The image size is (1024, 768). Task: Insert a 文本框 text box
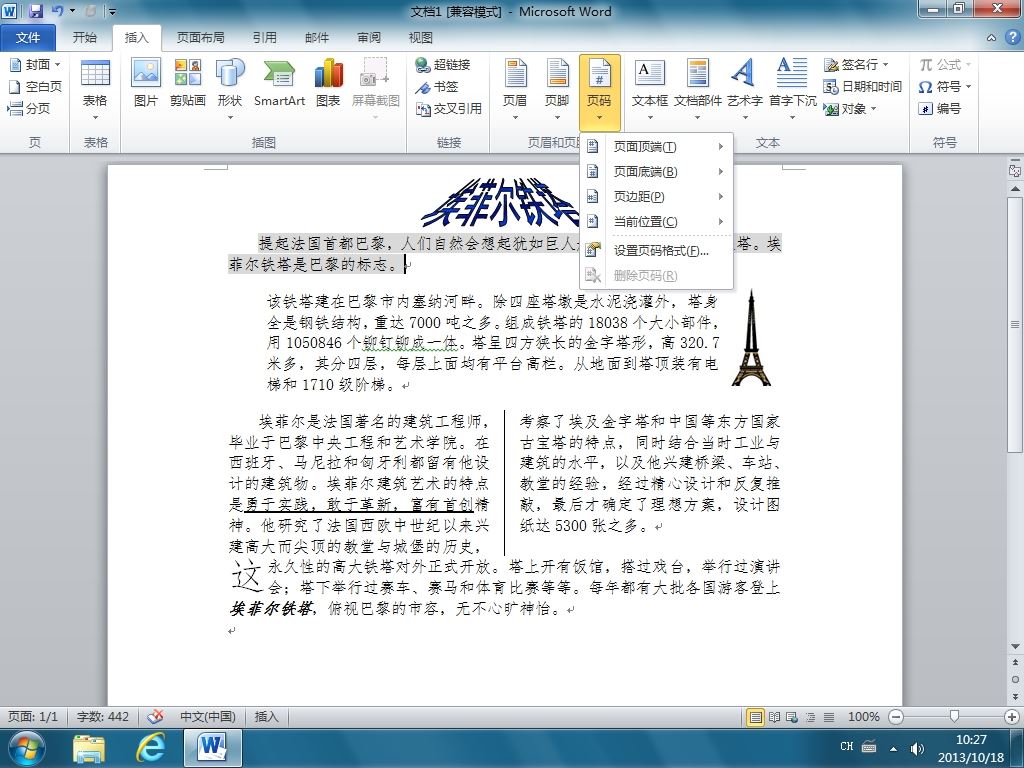650,88
